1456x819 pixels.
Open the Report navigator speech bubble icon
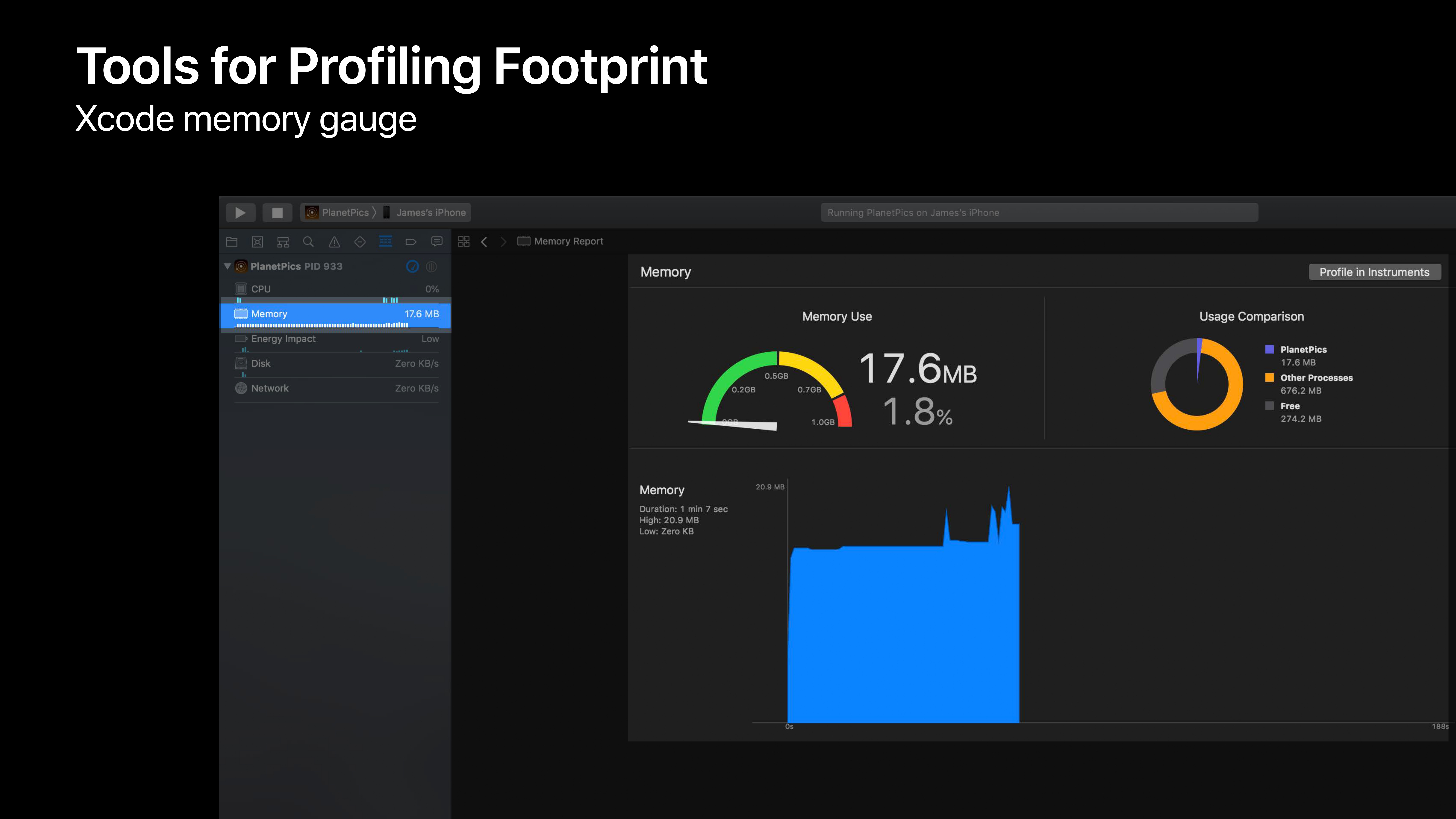pos(436,242)
